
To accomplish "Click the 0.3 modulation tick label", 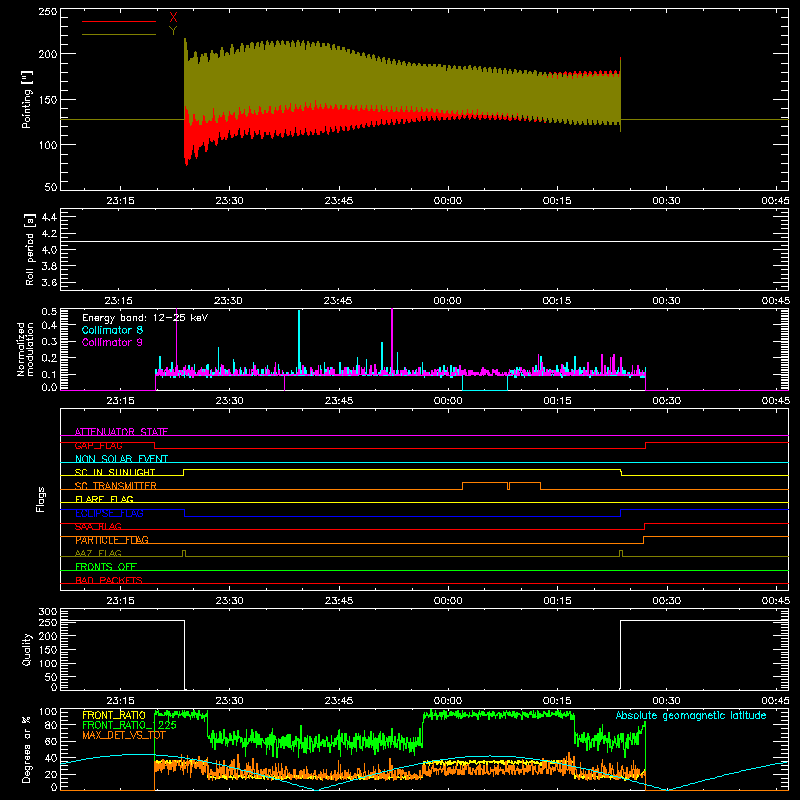I will coord(49,341).
